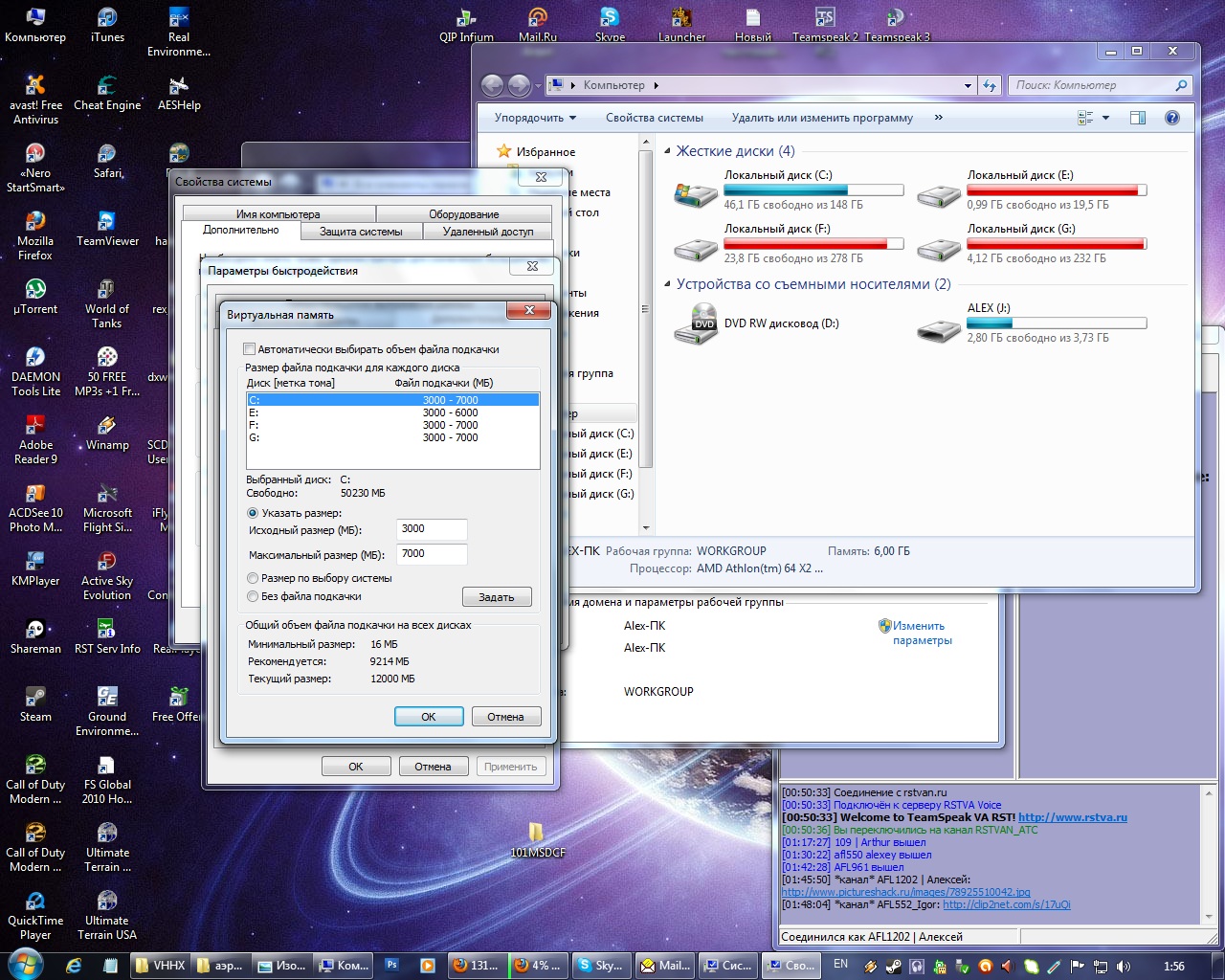Click the Задать button
Viewport: 1225px width, 980px height.
[x=496, y=597]
